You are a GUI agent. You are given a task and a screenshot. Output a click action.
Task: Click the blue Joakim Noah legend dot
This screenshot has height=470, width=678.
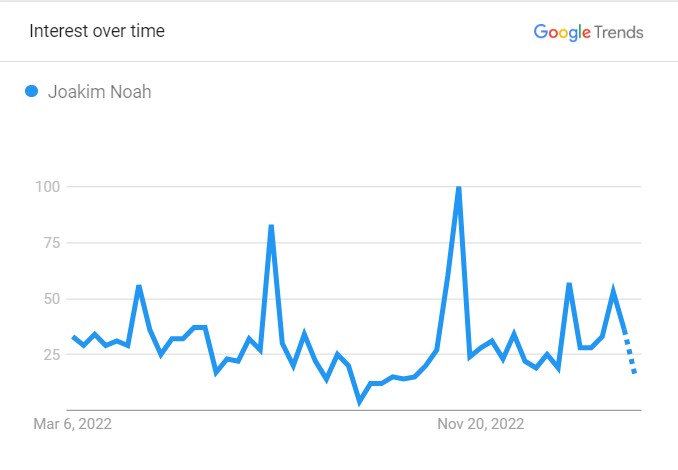[32, 91]
